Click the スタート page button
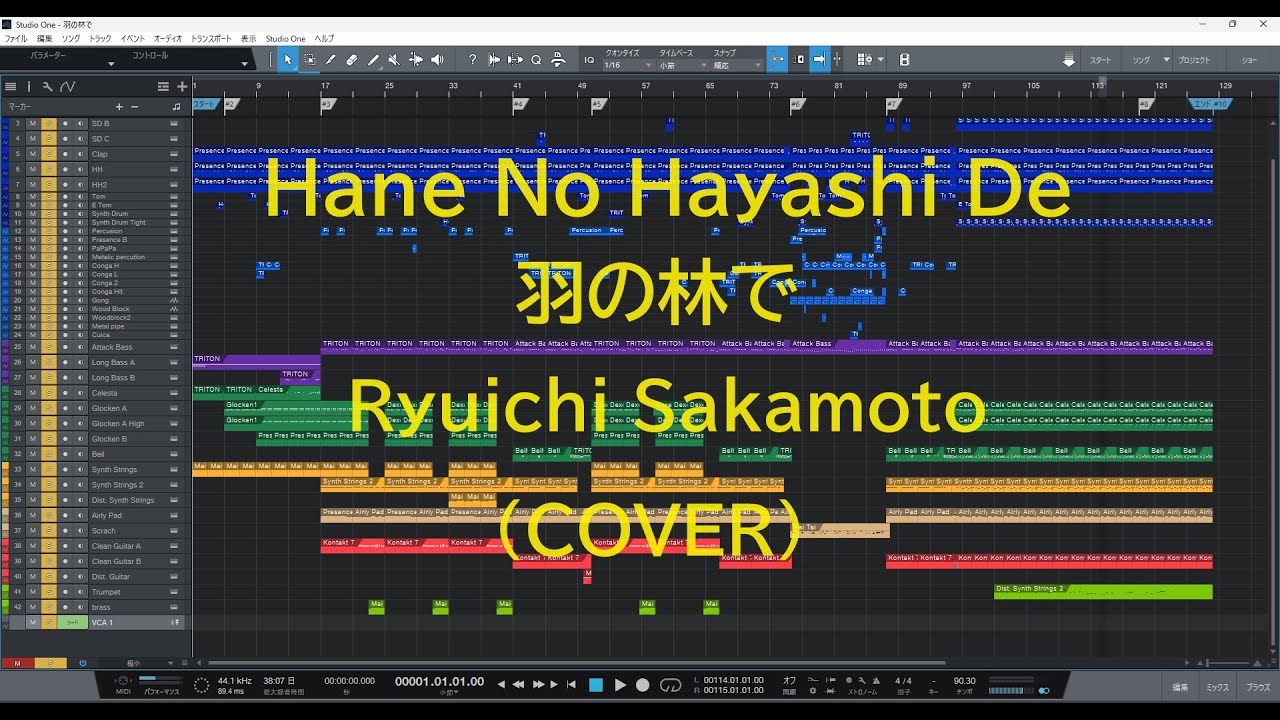This screenshot has height=720, width=1280. (x=1100, y=60)
